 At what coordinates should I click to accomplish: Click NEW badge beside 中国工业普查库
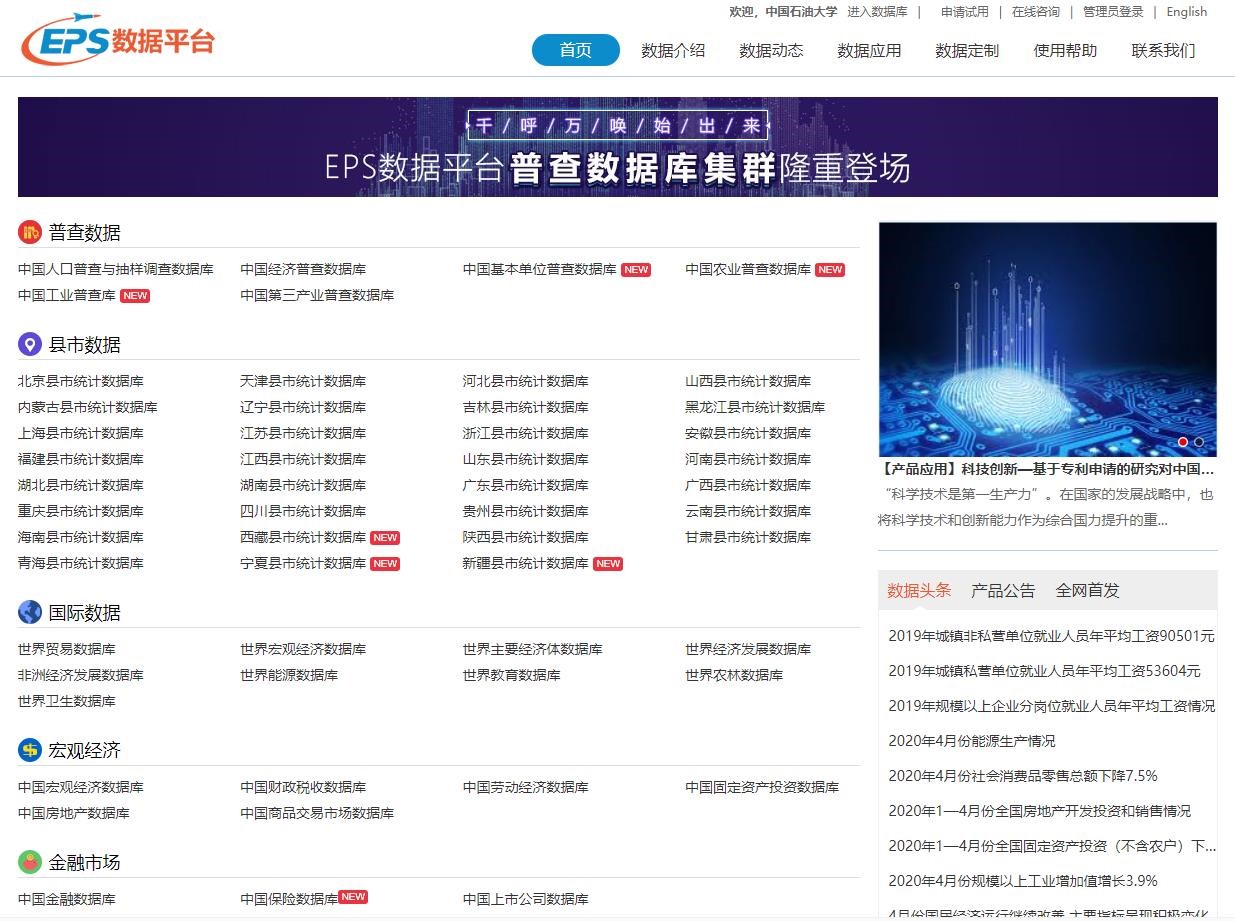pyautogui.click(x=135, y=296)
